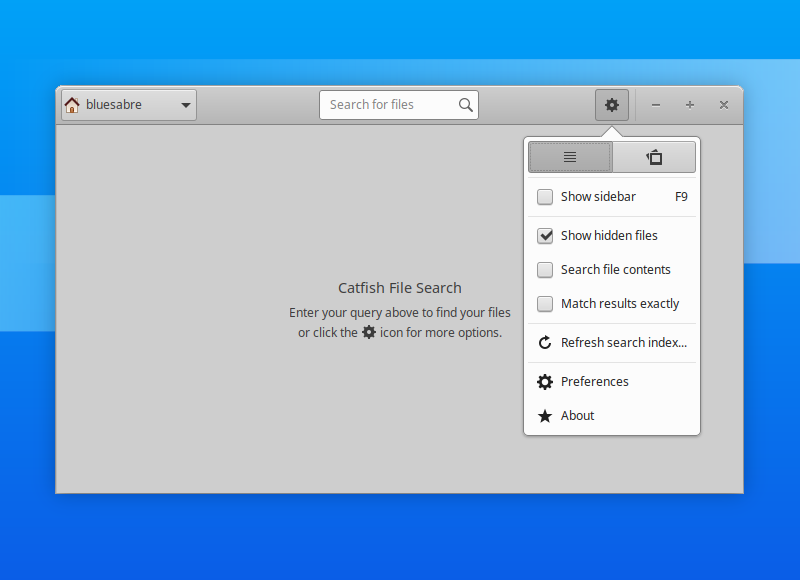The image size is (800, 580).
Task: Select the list view icon in the popup
Action: 569,156
